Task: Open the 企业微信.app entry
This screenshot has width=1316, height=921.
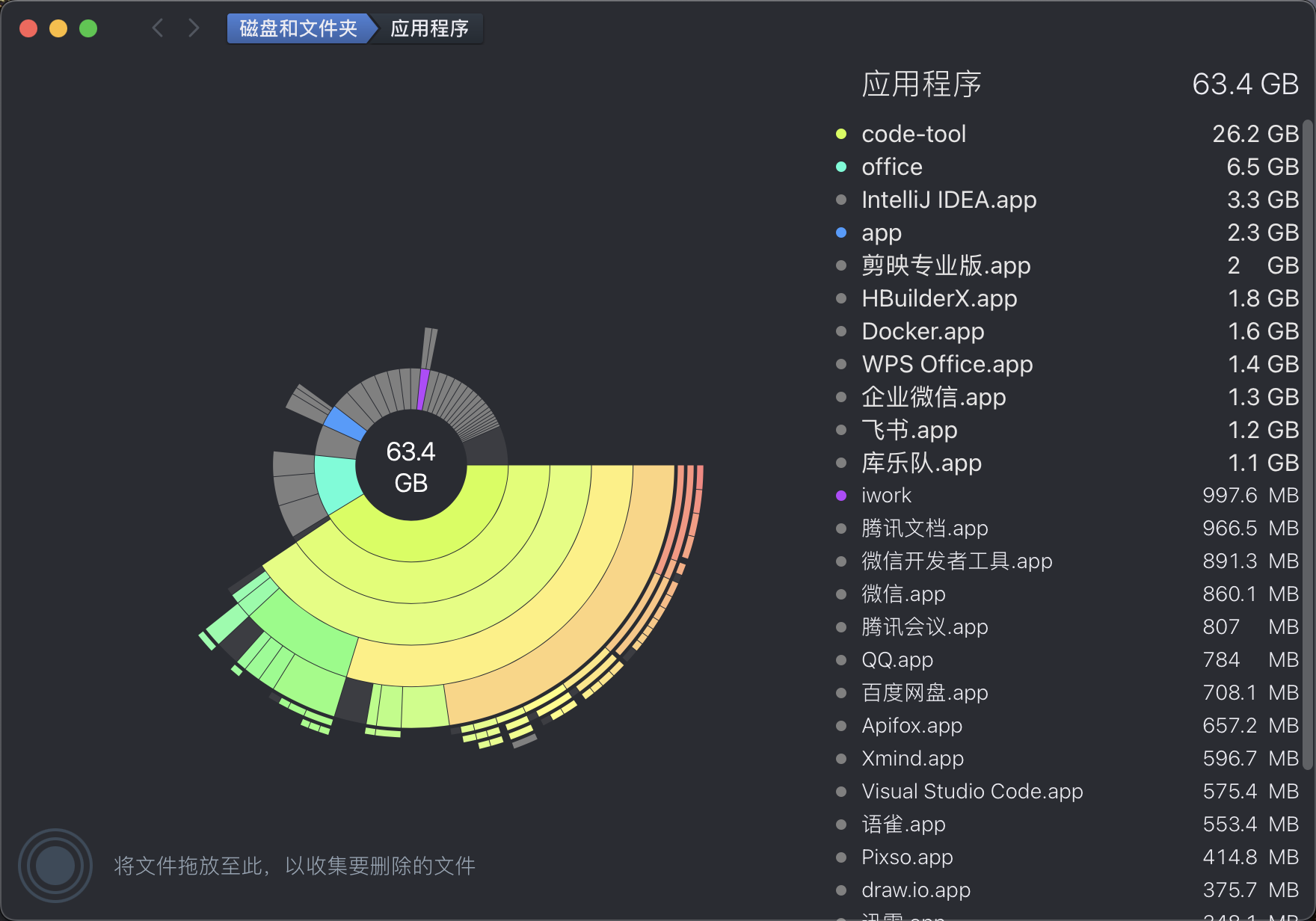Action: pyautogui.click(x=934, y=397)
